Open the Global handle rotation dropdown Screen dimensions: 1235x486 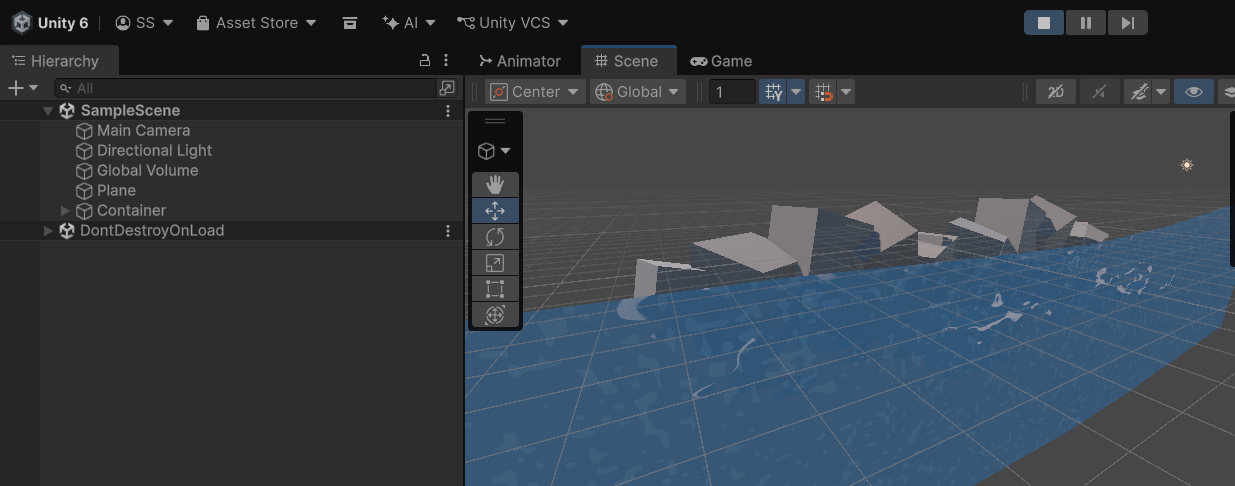(636, 92)
